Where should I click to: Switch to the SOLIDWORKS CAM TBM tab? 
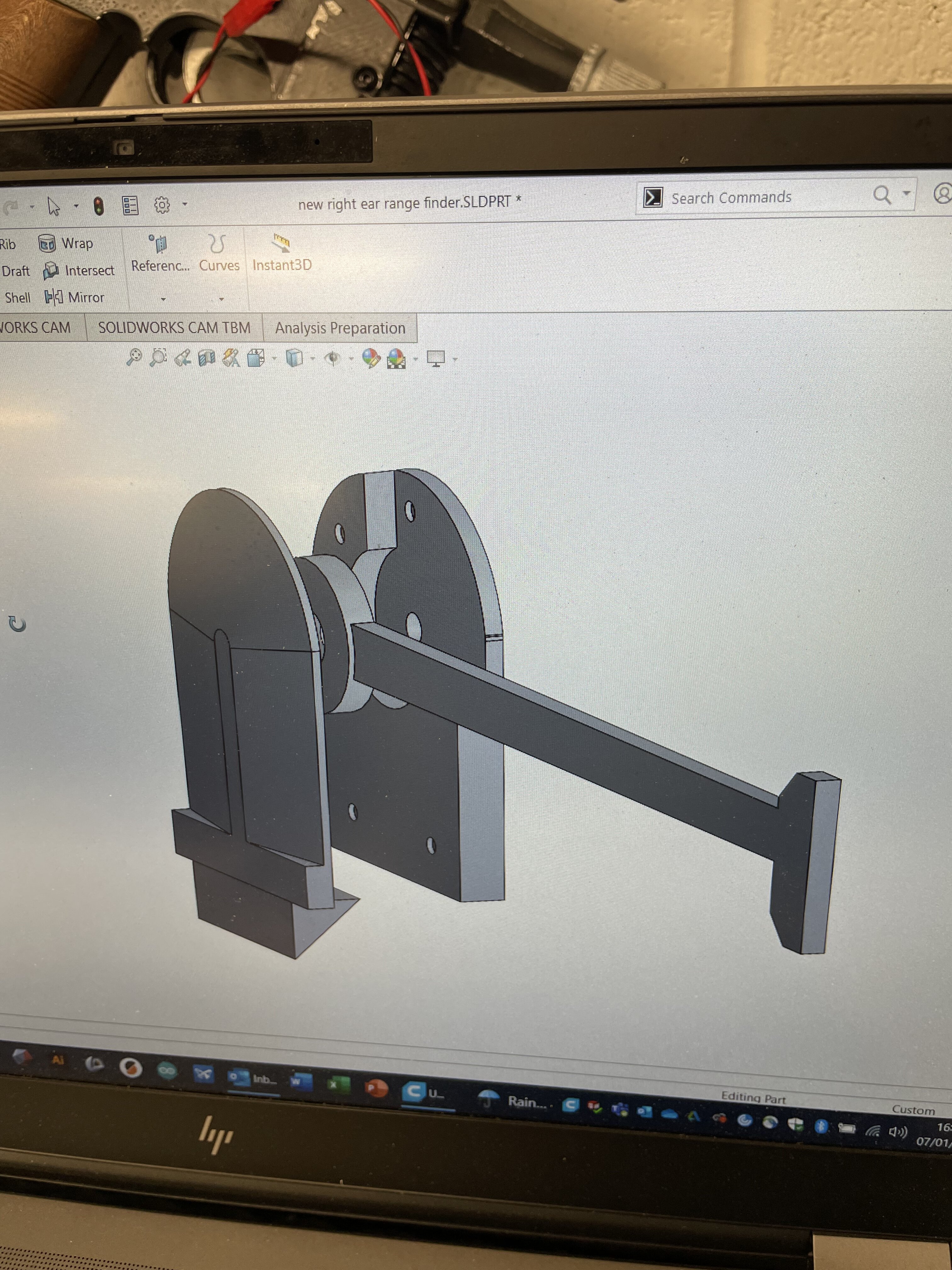(x=174, y=327)
